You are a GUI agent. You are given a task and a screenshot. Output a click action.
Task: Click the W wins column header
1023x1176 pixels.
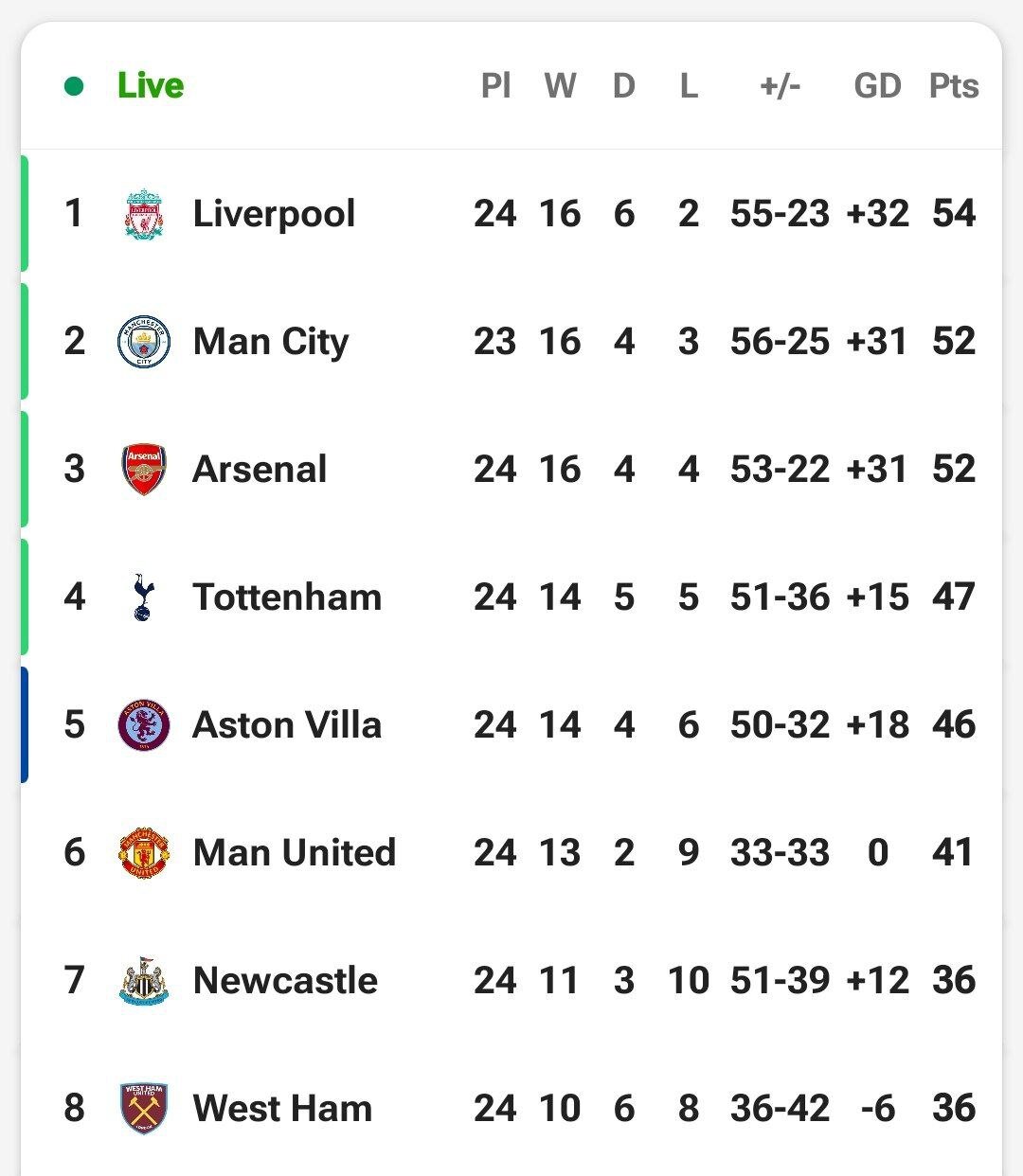point(560,86)
